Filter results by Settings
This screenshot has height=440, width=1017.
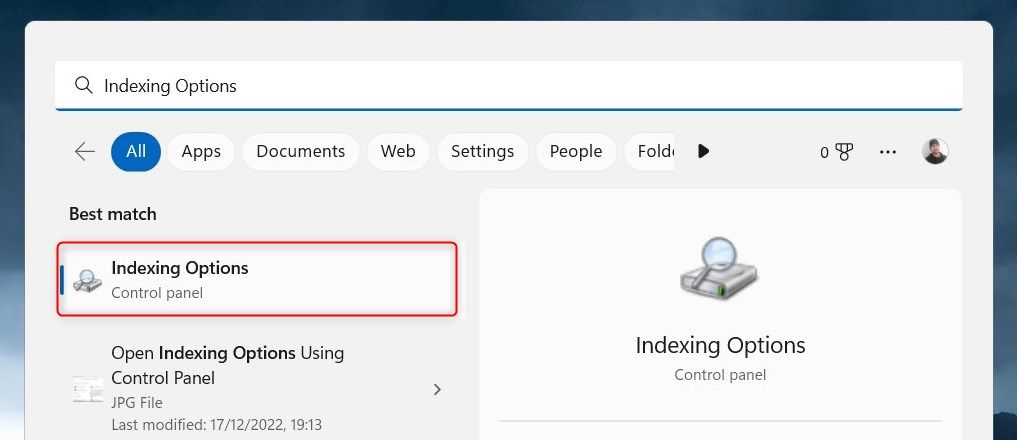pos(482,151)
